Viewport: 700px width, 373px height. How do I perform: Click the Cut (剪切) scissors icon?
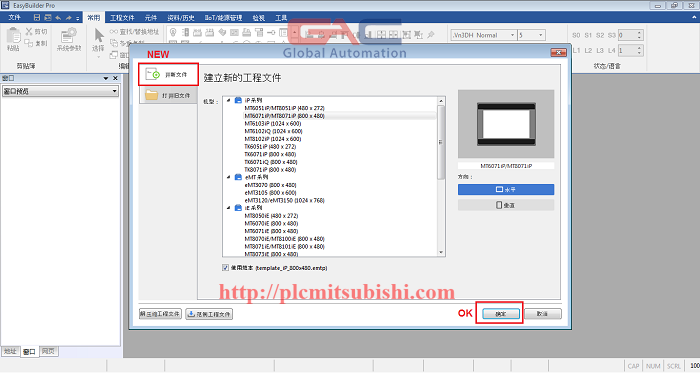[29, 31]
